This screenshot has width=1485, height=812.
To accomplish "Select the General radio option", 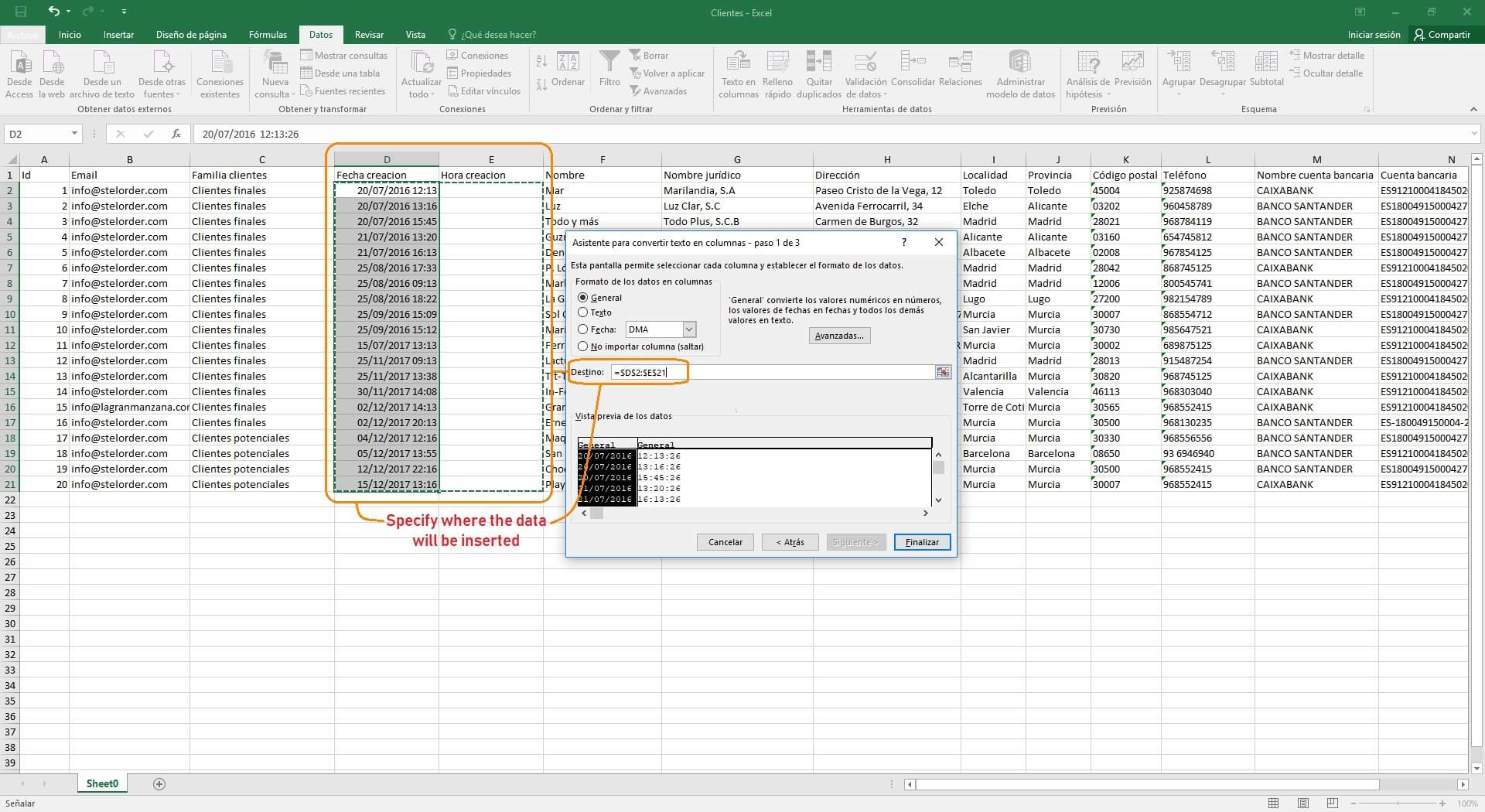I will tap(583, 298).
